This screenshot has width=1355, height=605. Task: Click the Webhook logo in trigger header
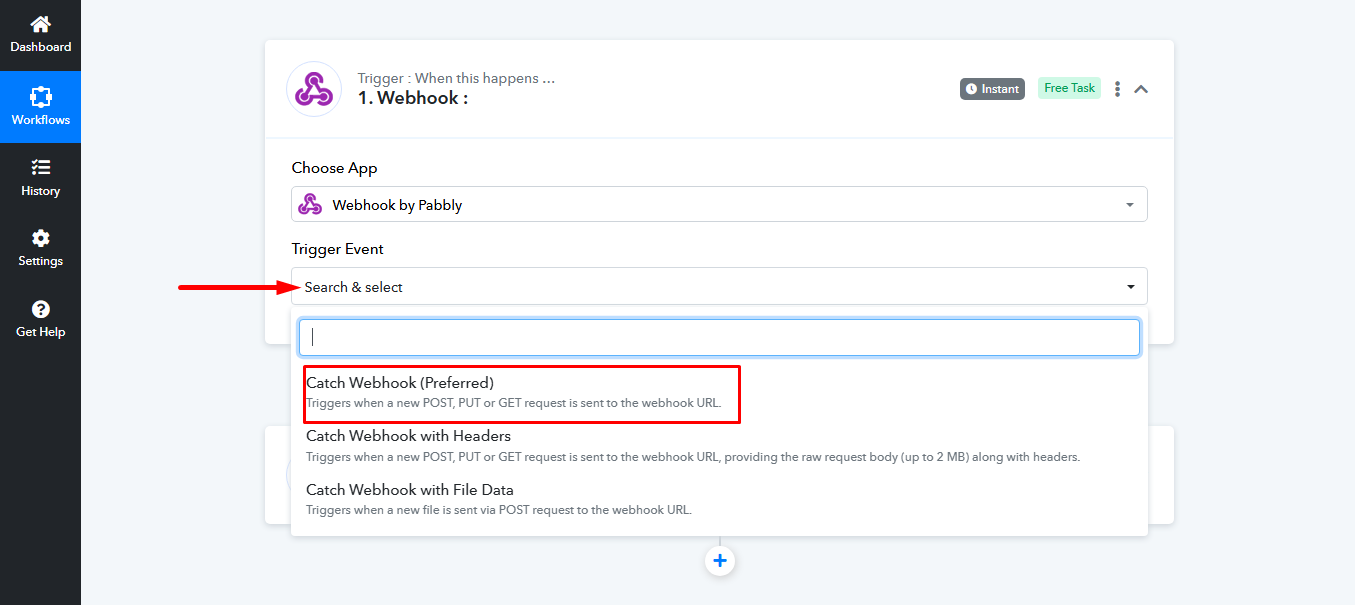click(x=314, y=89)
